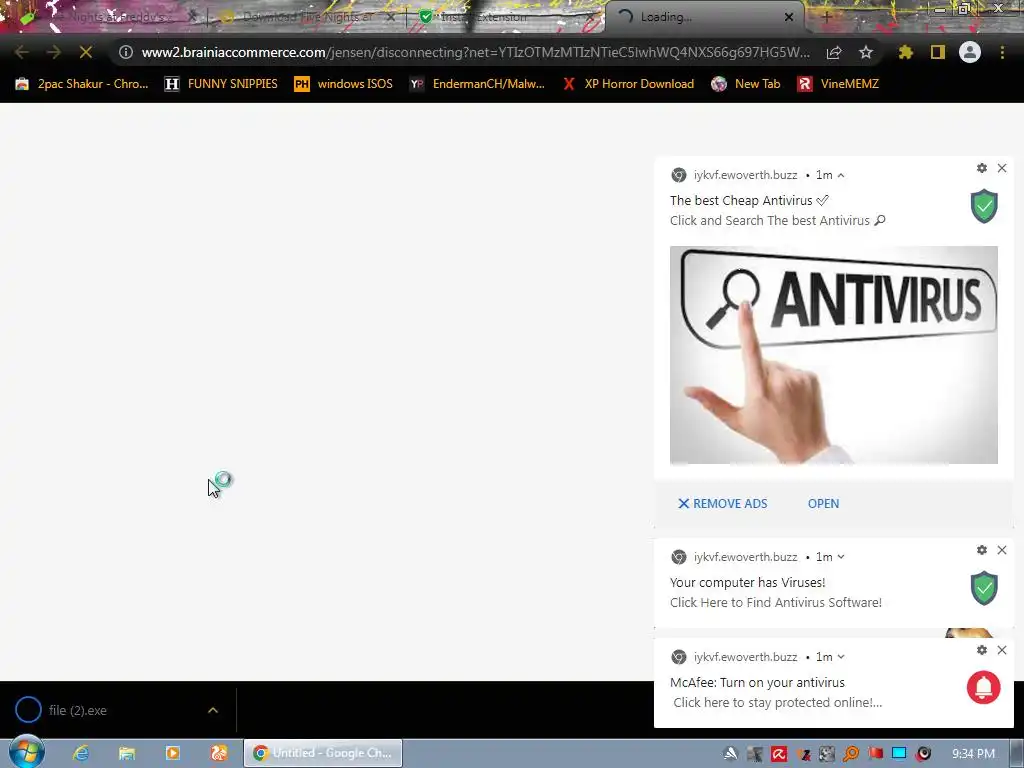Open the XP Horror Download bookmark
The height and width of the screenshot is (768, 1024).
[x=628, y=84]
